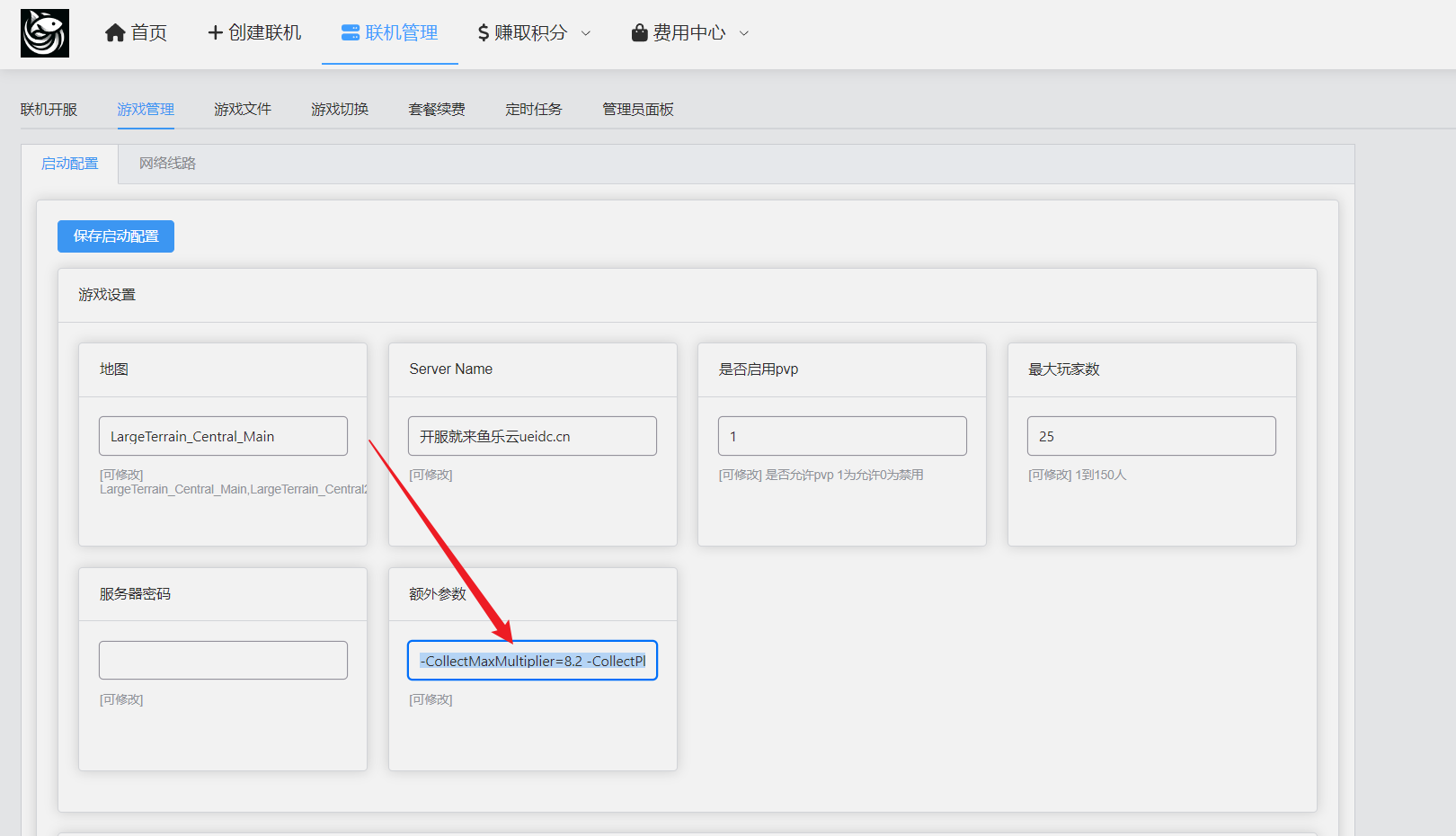The image size is (1456, 836).
Task: Open 联机管理 in the top navigation
Action: click(402, 33)
